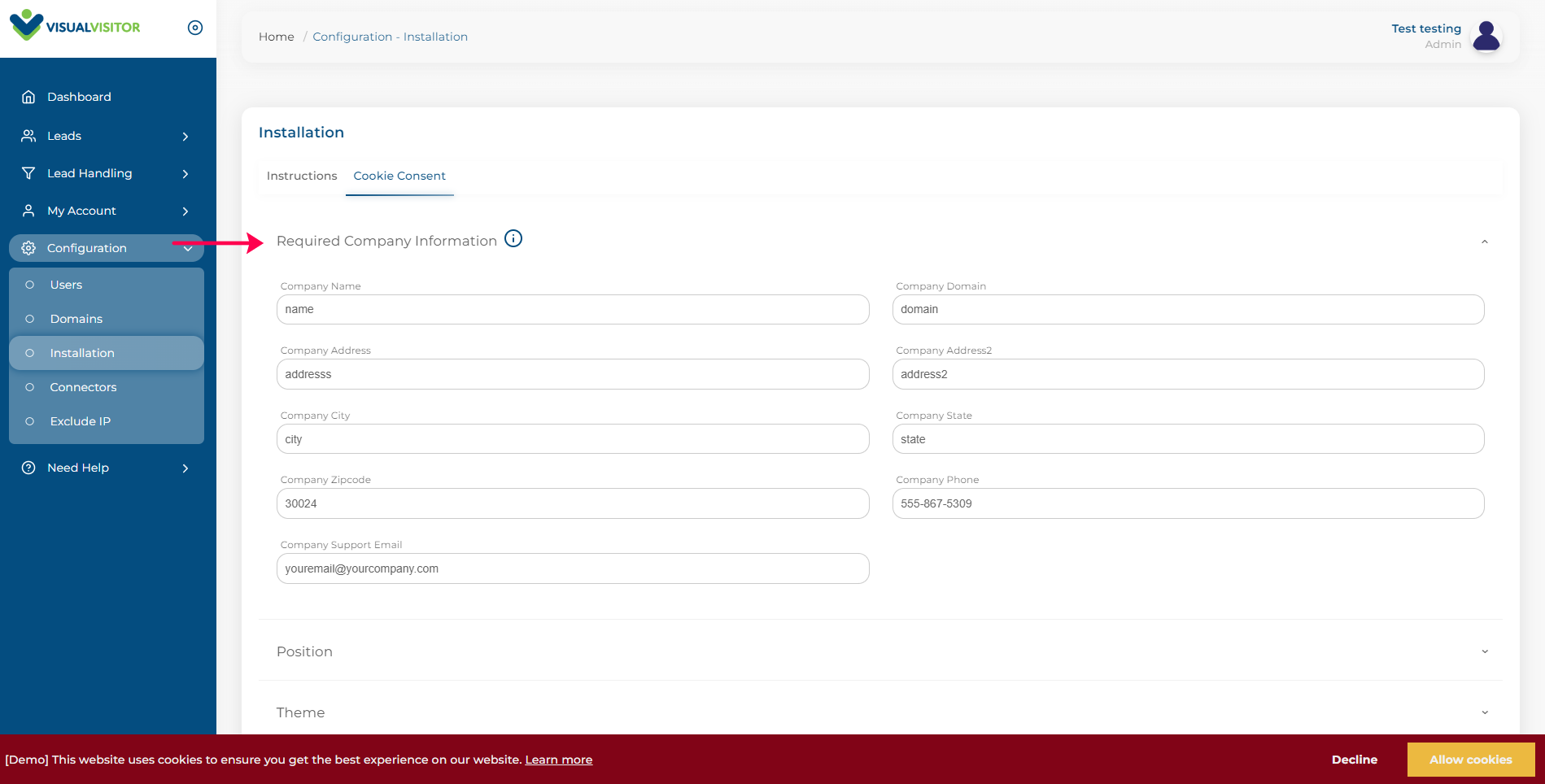
Task: Decline cookies in the banner
Action: click(1355, 760)
